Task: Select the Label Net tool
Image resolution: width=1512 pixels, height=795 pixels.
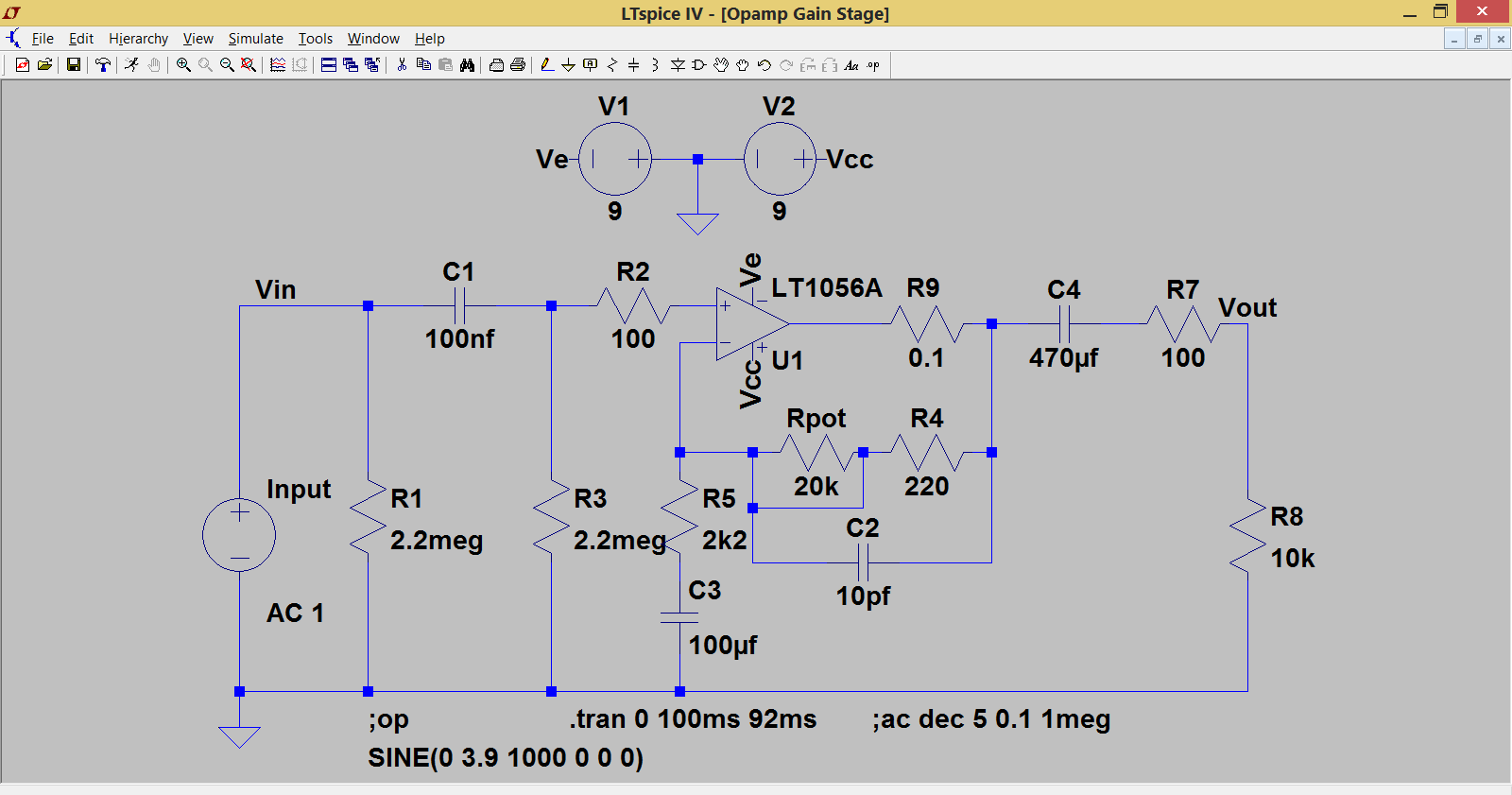Action: coord(590,65)
